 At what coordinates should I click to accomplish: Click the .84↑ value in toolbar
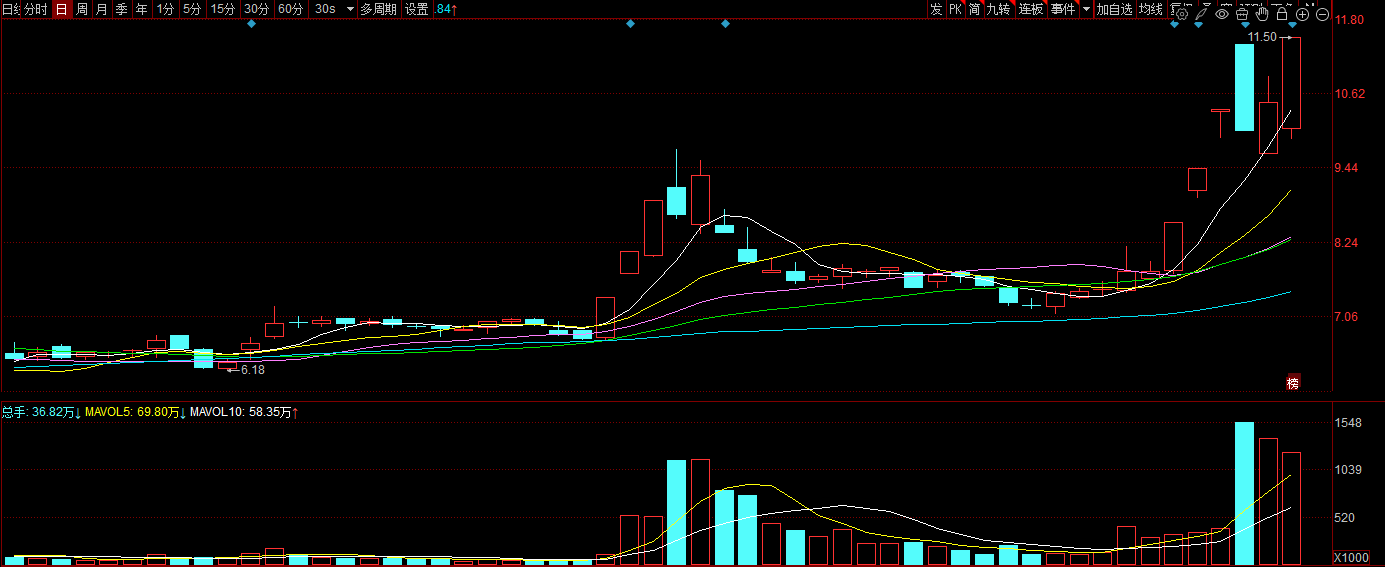pos(447,9)
